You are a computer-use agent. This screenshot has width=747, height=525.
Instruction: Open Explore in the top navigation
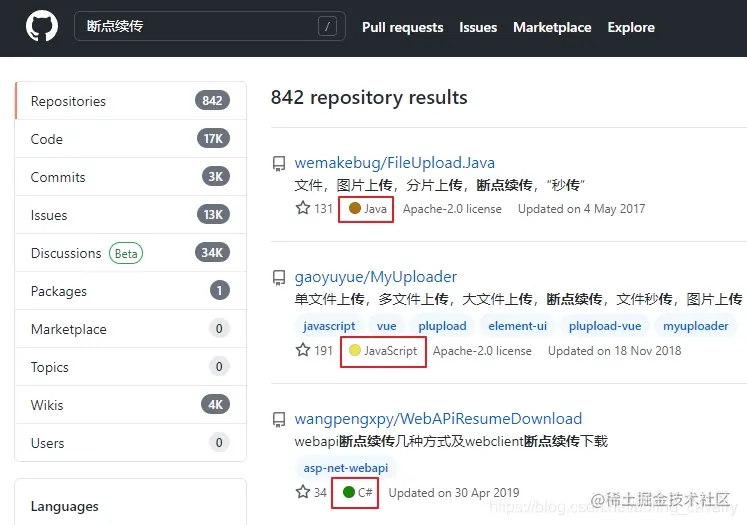coord(631,27)
